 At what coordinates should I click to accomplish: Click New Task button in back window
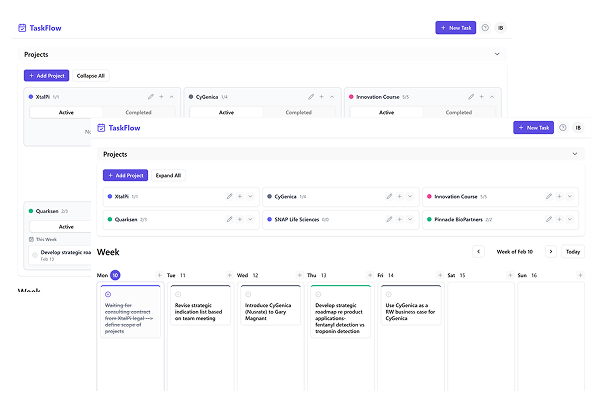(456, 28)
